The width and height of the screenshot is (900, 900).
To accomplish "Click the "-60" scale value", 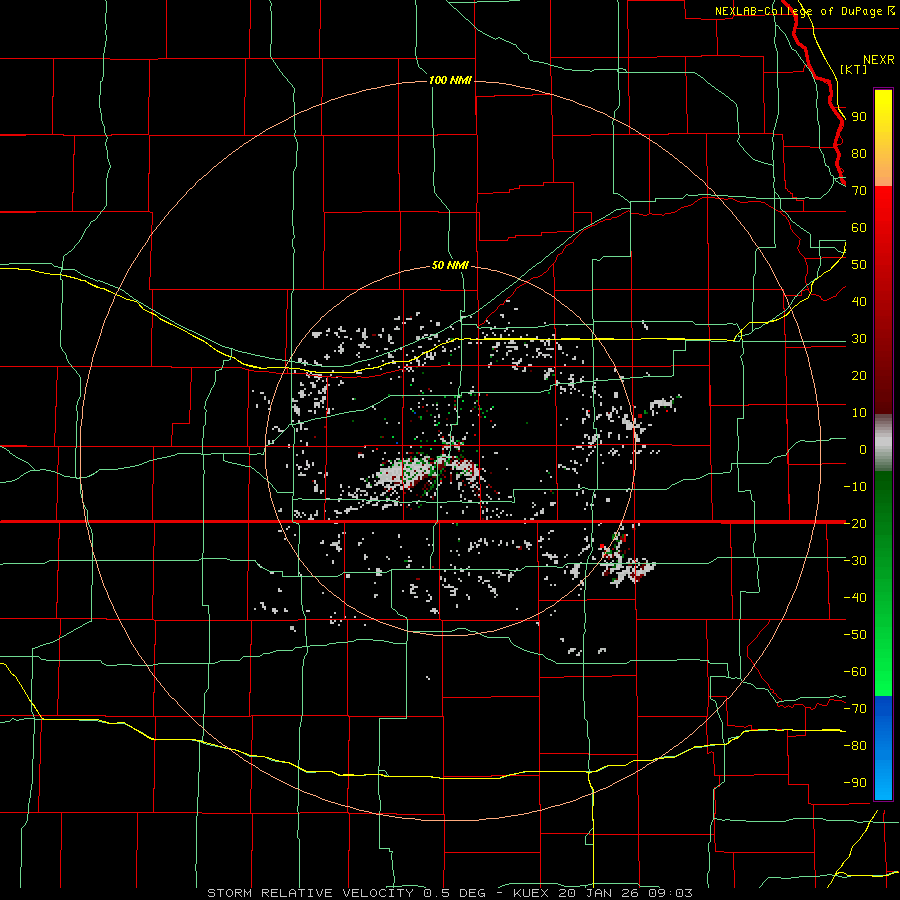I will tap(855, 672).
